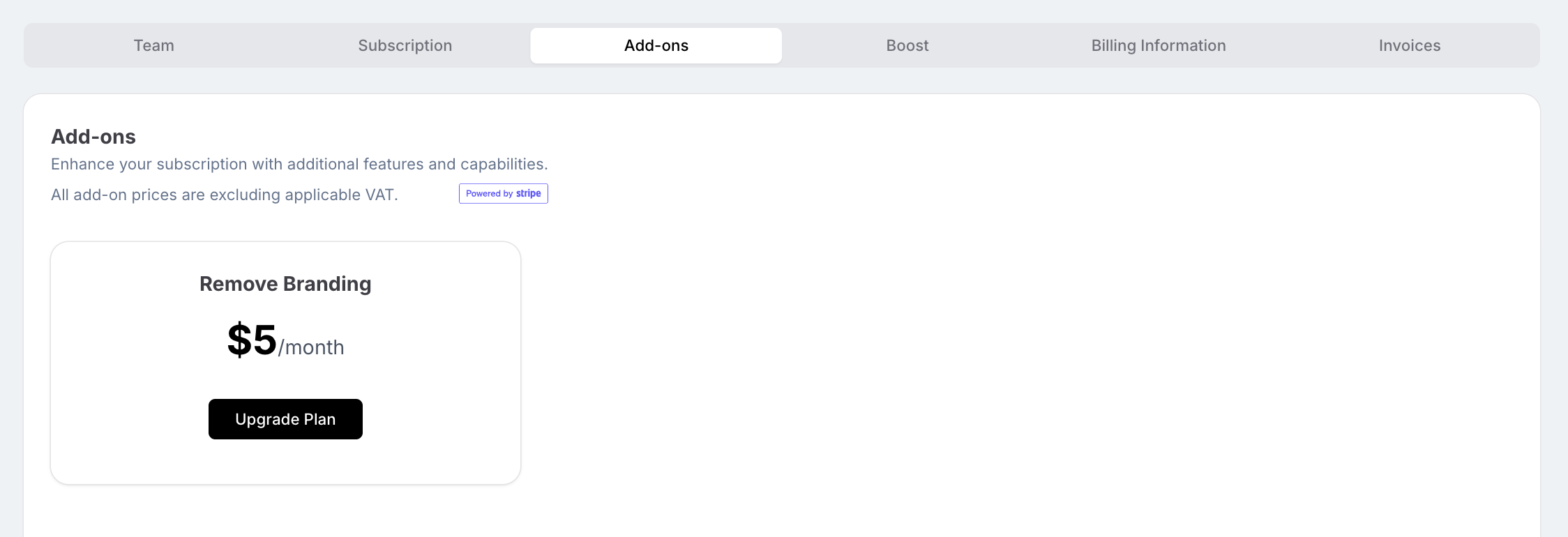
Task: Click the $5/month price text
Action: point(285,341)
